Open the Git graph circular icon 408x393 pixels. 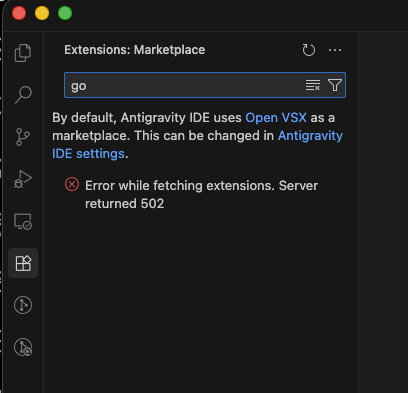pos(23,305)
